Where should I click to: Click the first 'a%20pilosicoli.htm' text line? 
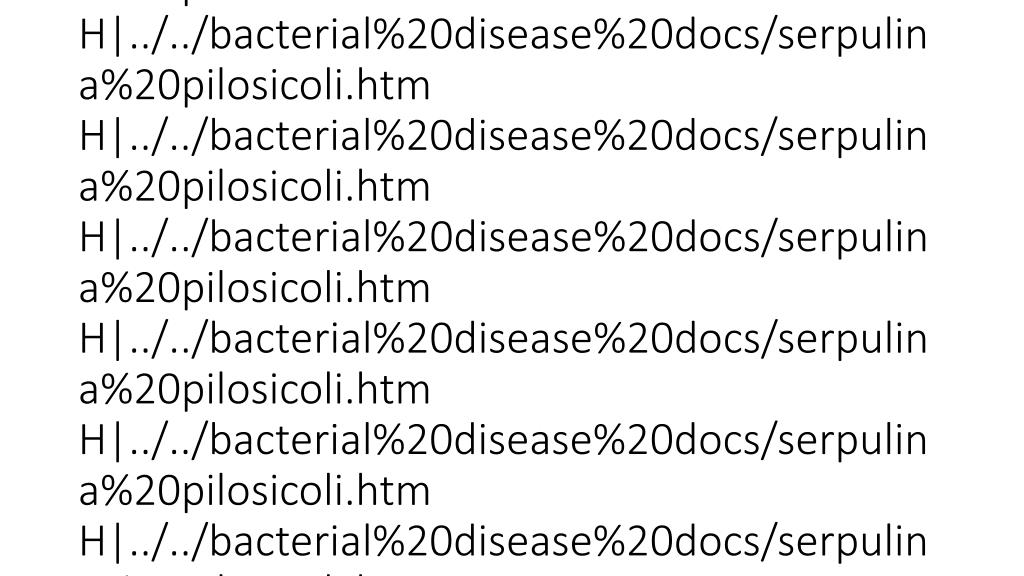point(254,86)
